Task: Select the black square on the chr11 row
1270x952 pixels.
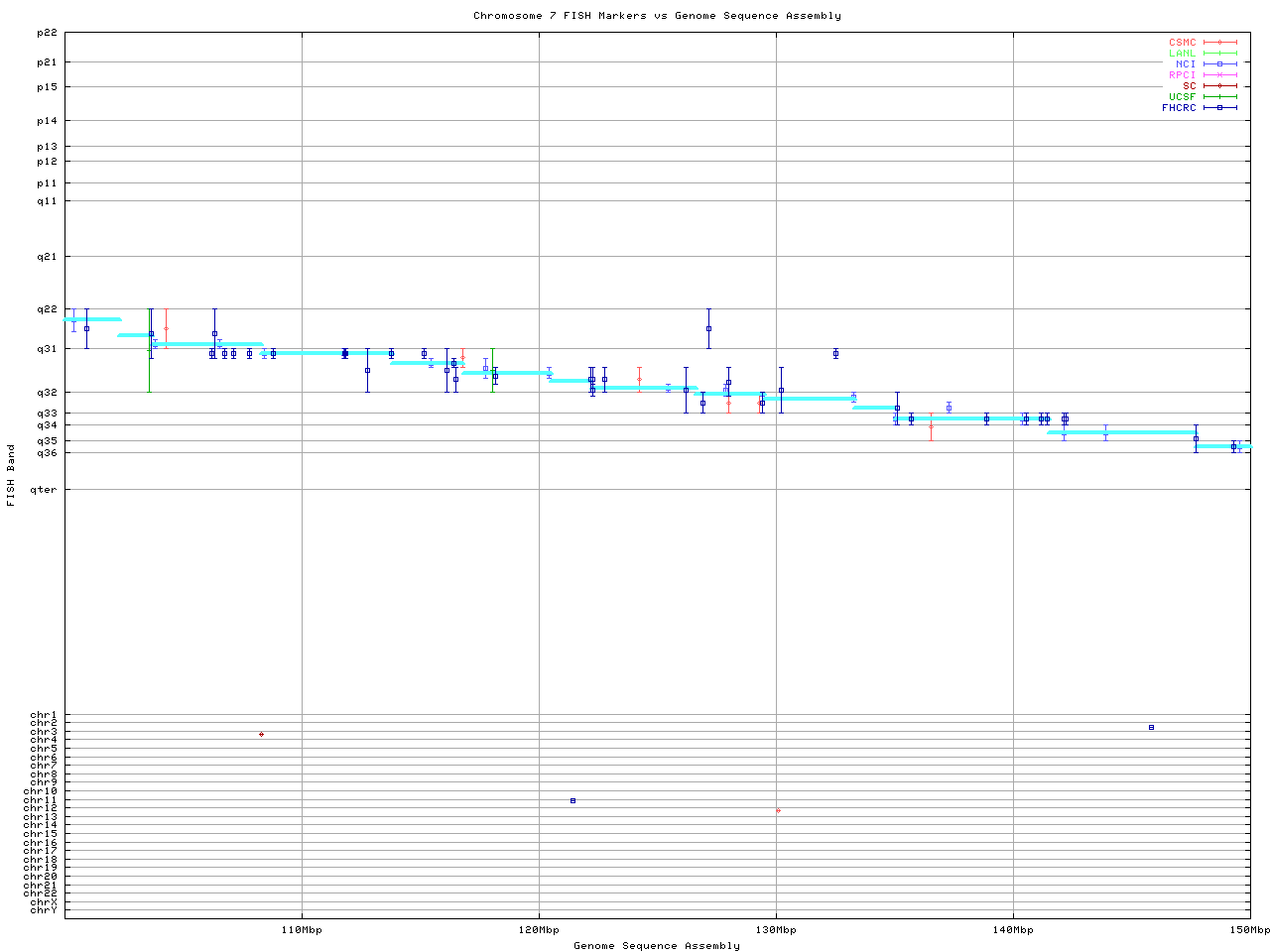Action: pos(572,800)
